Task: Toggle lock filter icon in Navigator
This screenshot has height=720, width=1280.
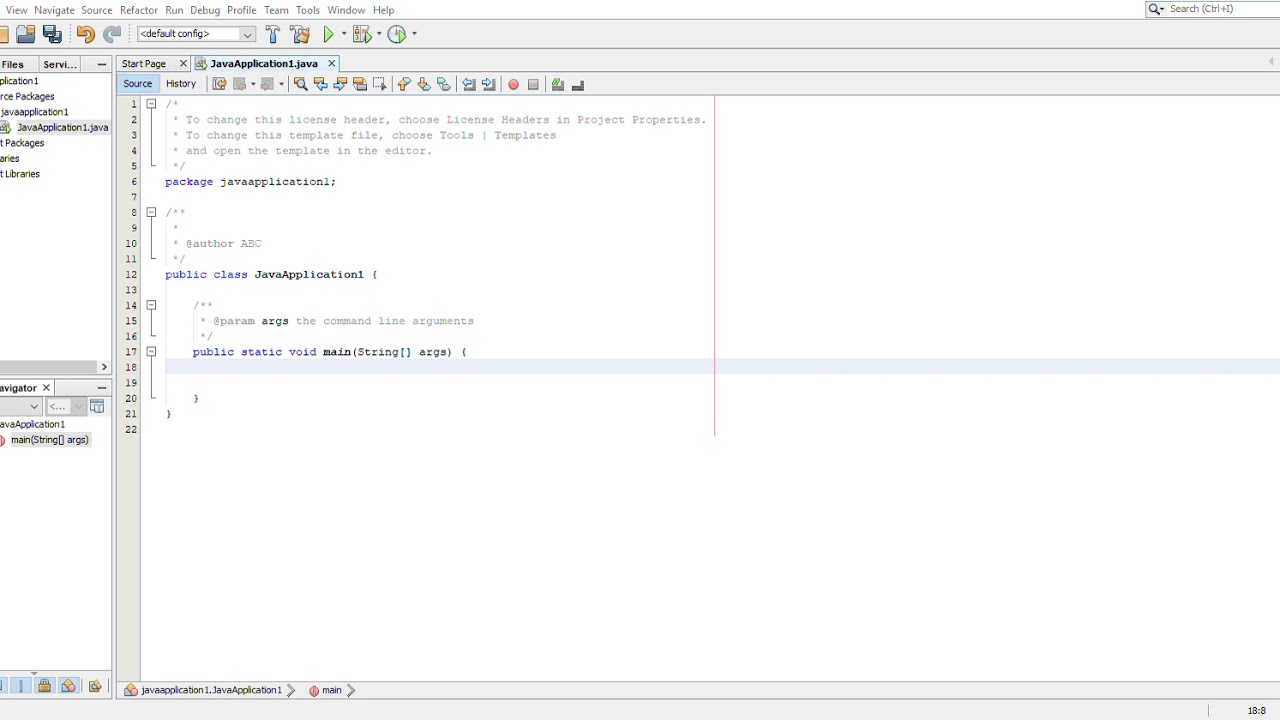Action: tap(44, 686)
